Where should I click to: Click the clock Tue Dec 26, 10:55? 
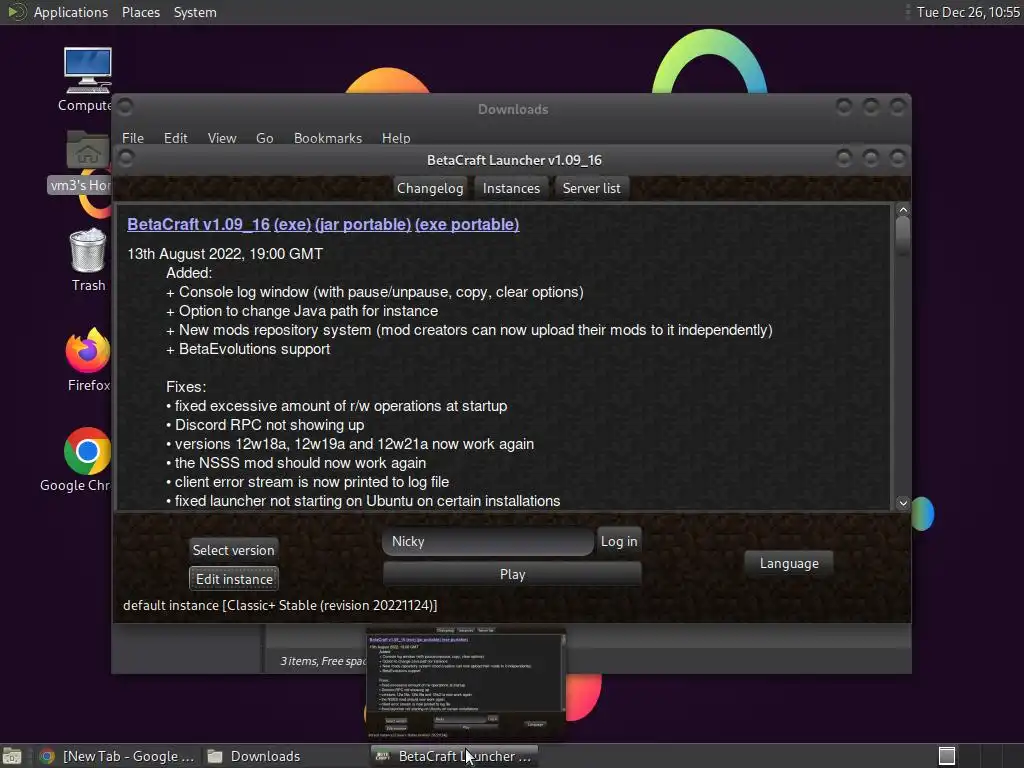coord(968,12)
